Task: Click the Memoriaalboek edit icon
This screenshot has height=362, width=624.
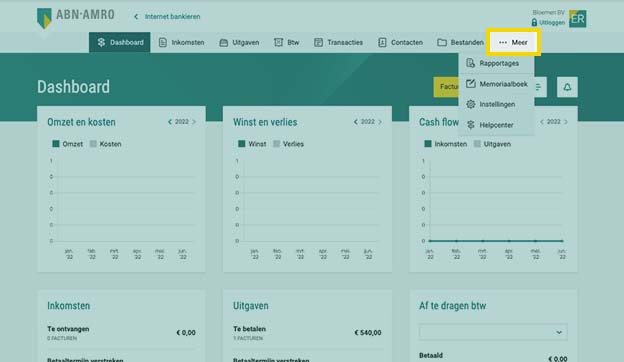Action: (x=471, y=84)
